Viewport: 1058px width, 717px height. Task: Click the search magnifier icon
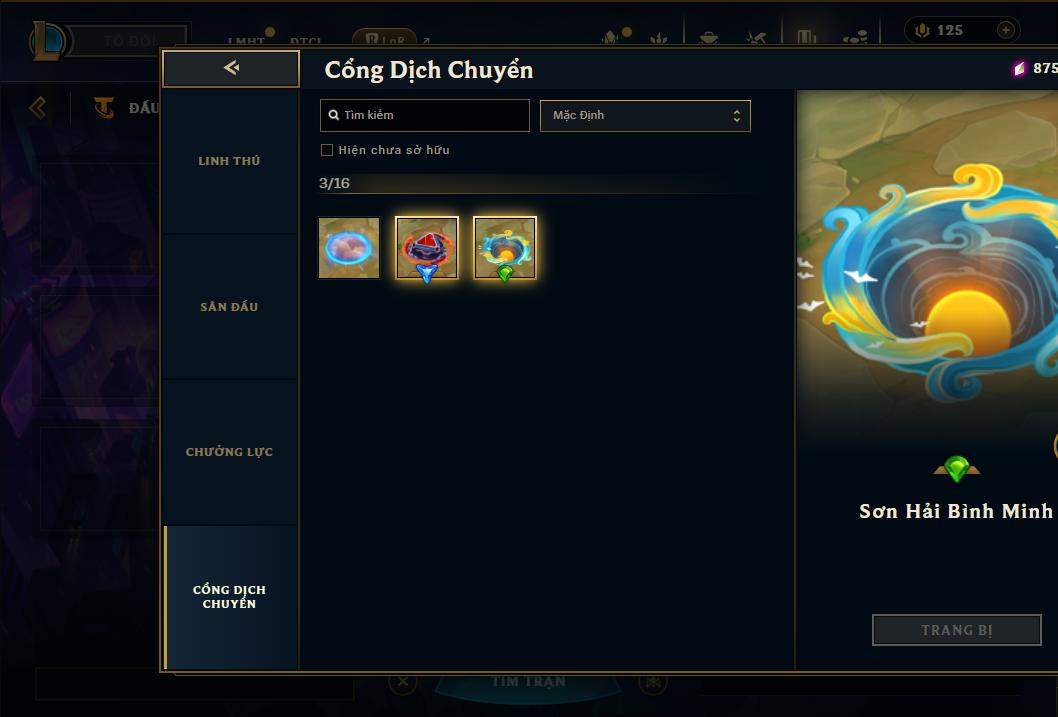point(333,115)
